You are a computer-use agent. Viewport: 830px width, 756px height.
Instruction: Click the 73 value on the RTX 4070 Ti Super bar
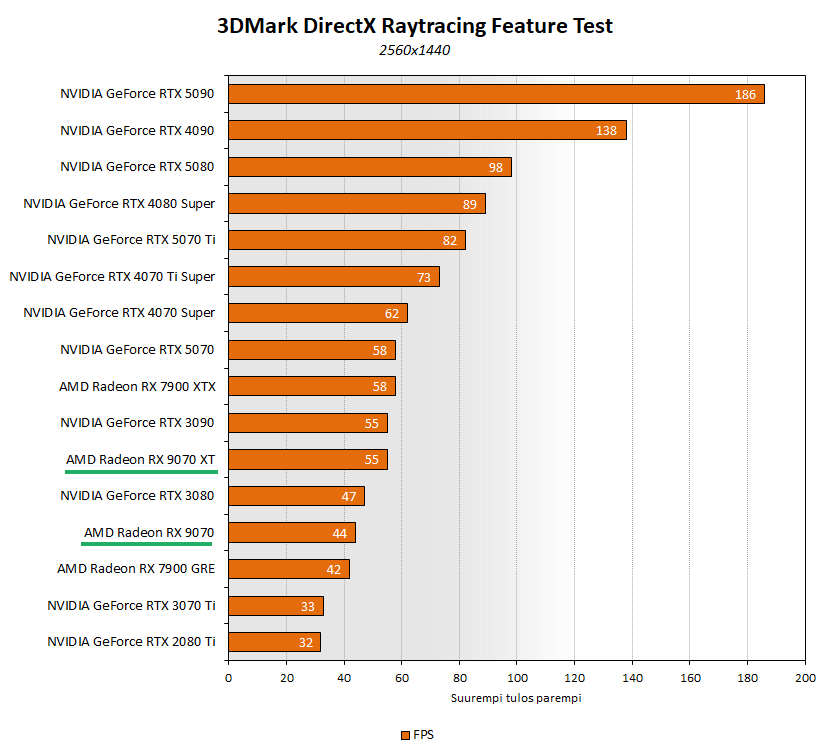423,277
